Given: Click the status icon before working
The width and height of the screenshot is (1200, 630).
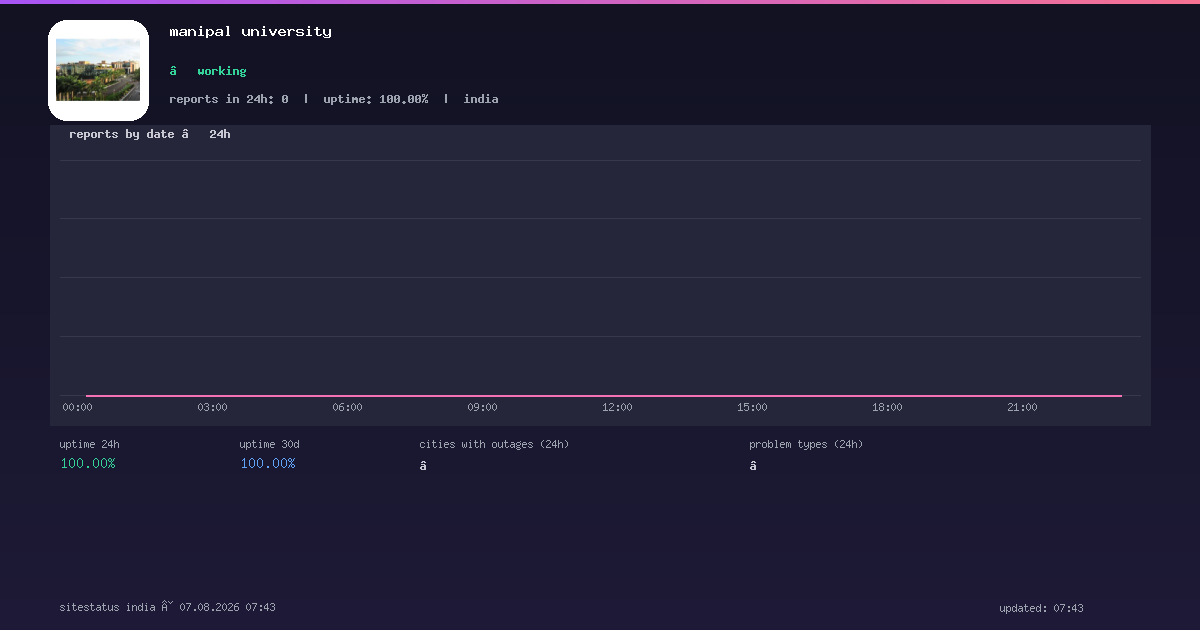Looking at the screenshot, I should coord(173,71).
